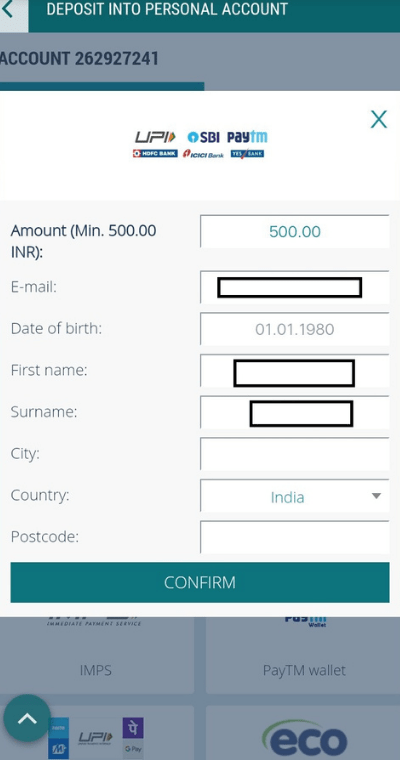This screenshot has width=400, height=760.
Task: Select the Date of birth field
Action: (295, 329)
